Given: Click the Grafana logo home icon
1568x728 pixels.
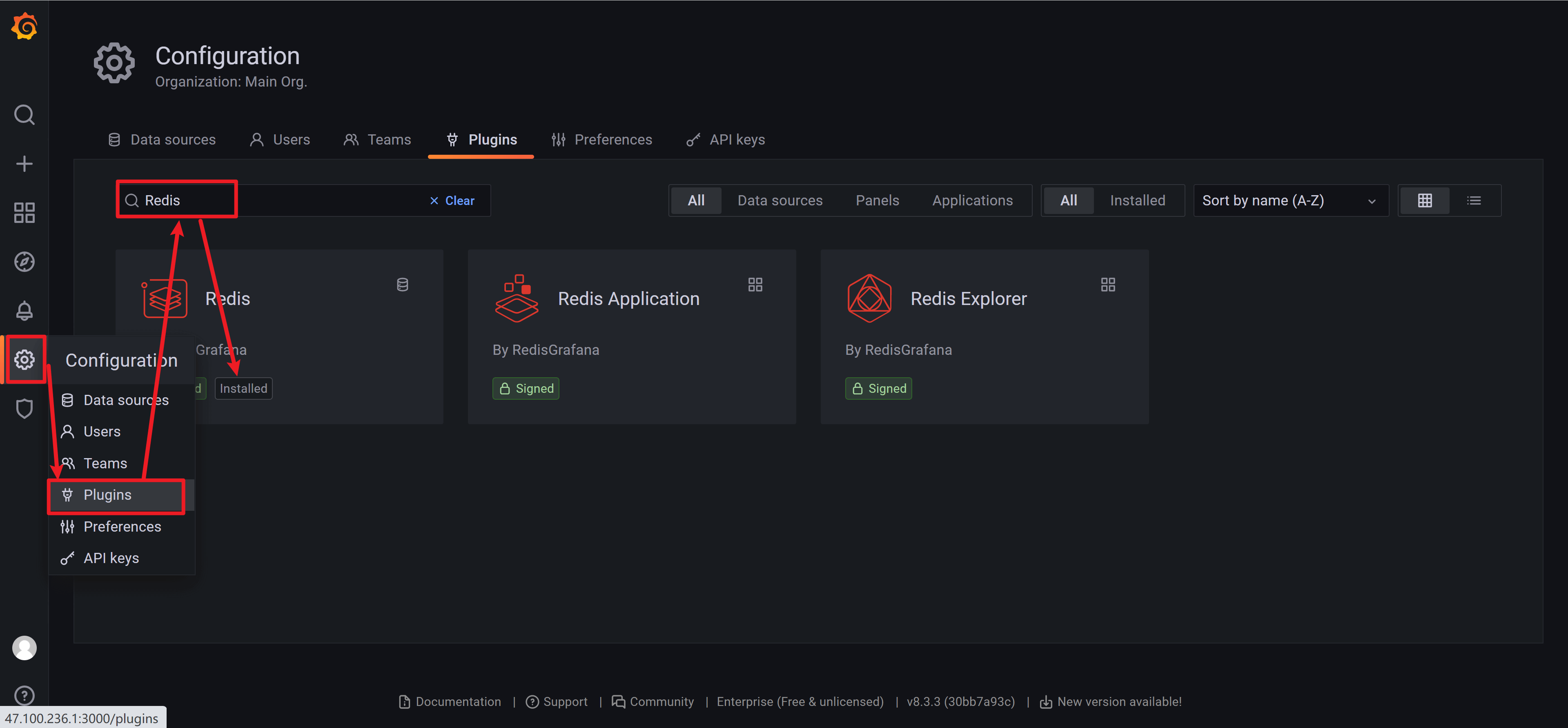Looking at the screenshot, I should click(x=24, y=27).
